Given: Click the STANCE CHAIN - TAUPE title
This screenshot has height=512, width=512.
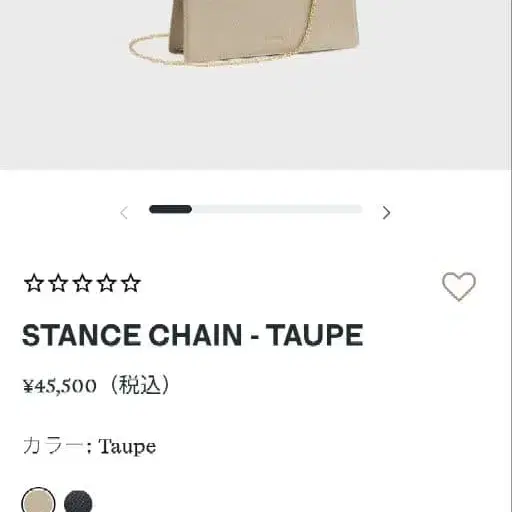Looking at the screenshot, I should [x=192, y=335].
